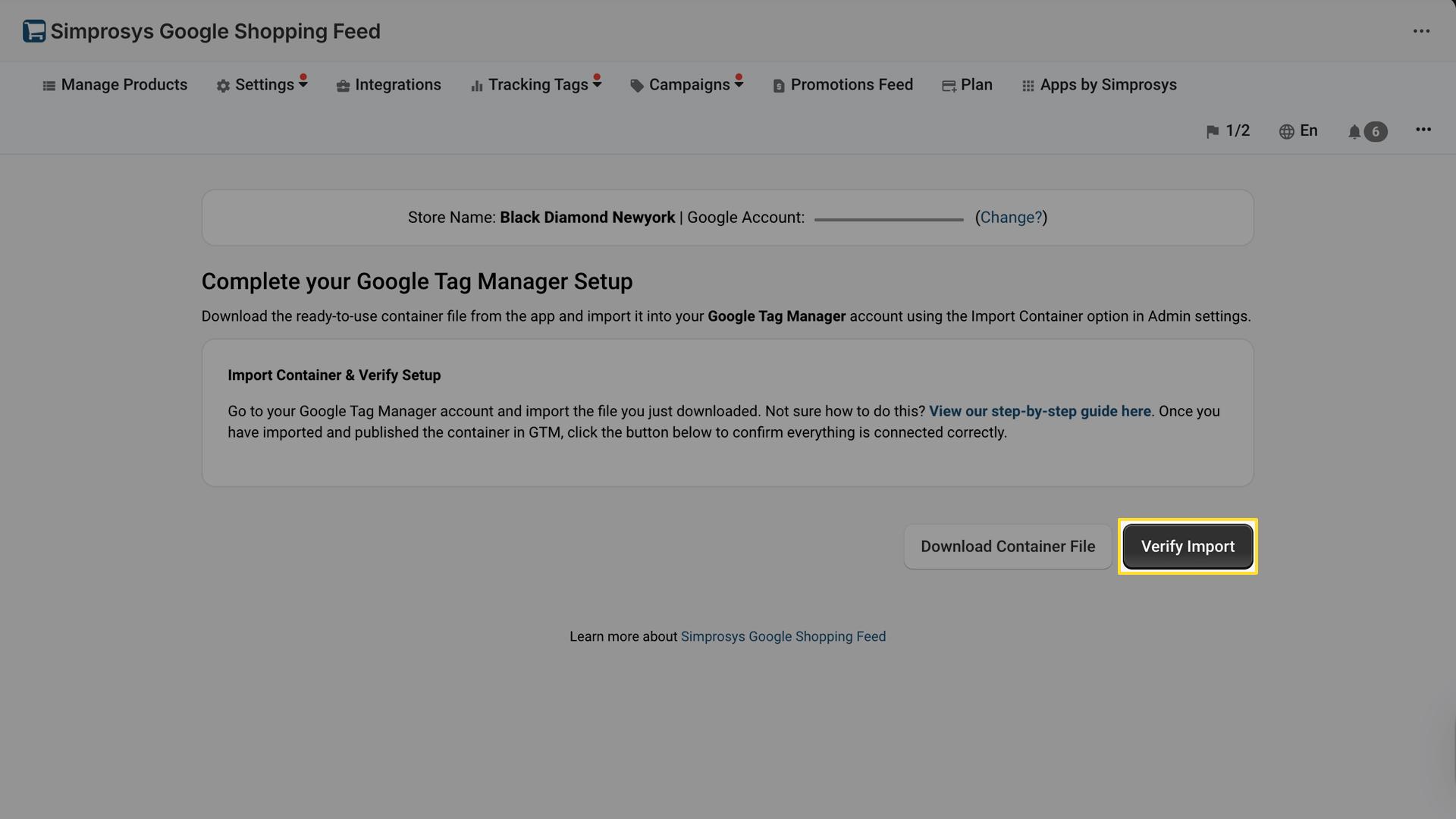
Task: Open notifications via the bell icon
Action: pos(1354,130)
